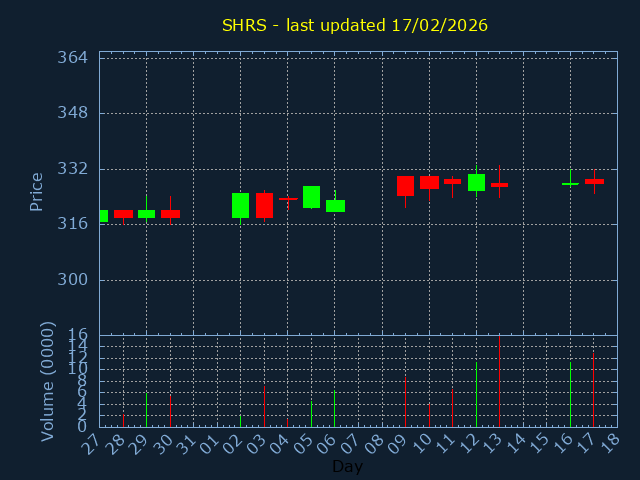
Task: Click the red volume bar for day 11
Action: point(452,408)
